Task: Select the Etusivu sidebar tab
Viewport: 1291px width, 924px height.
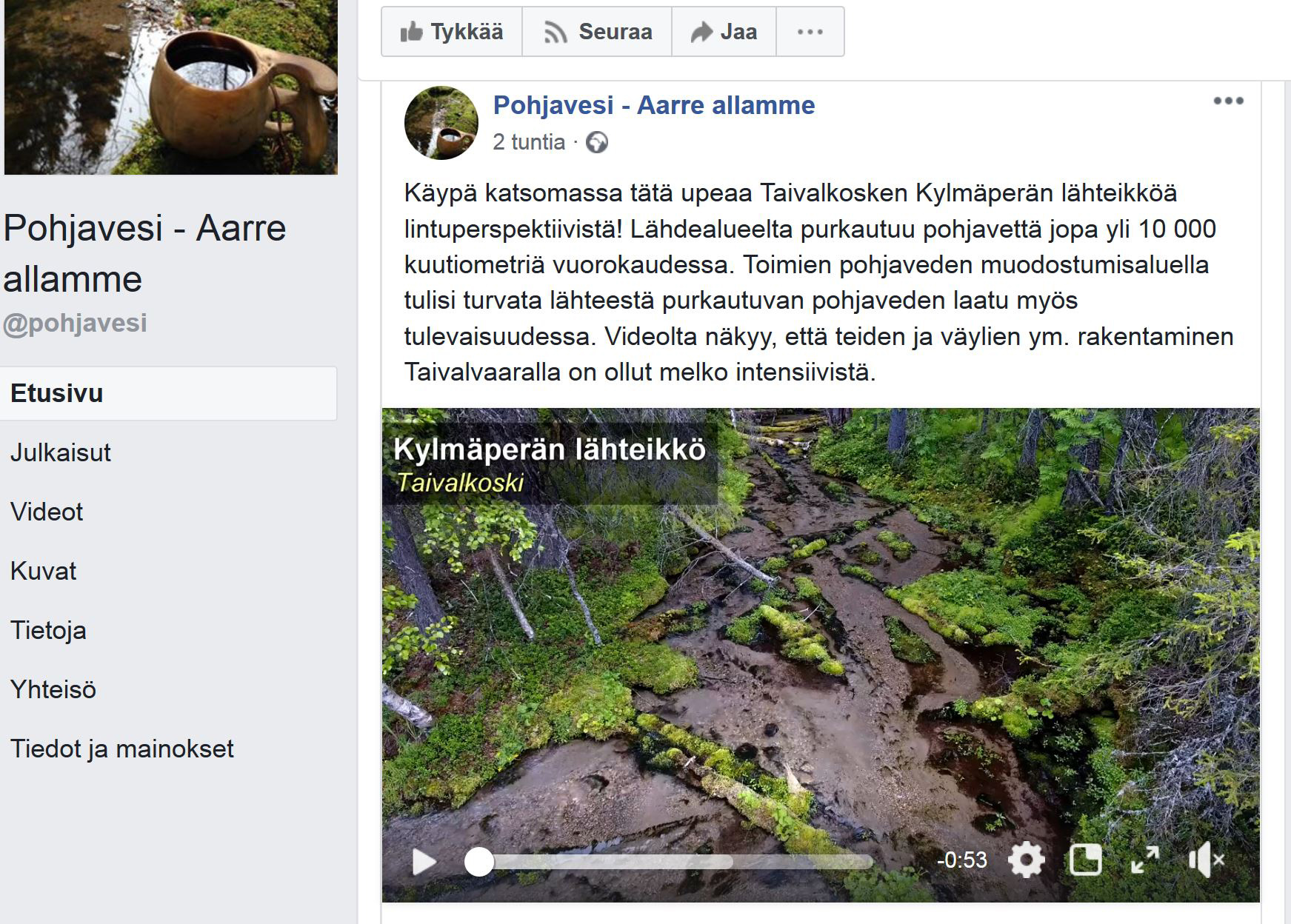Action: (x=168, y=393)
